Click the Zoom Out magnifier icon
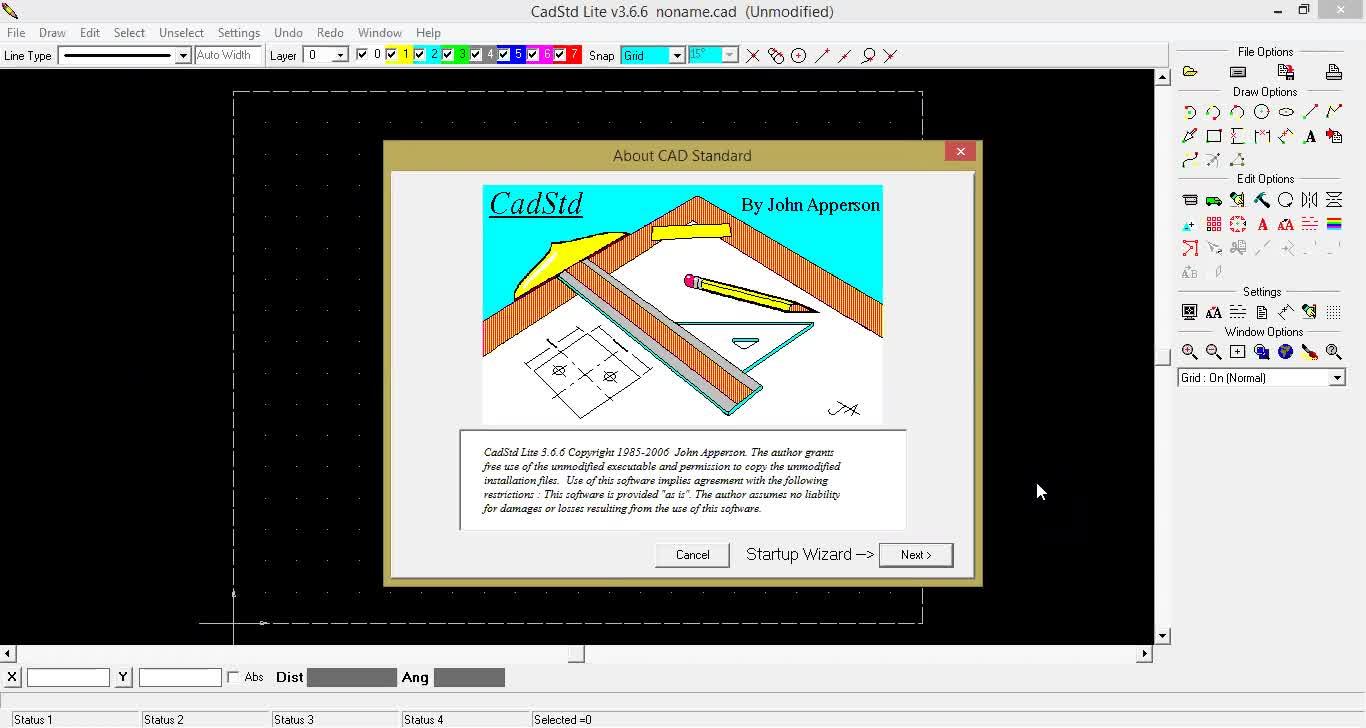The width and height of the screenshot is (1366, 728). point(1214,352)
